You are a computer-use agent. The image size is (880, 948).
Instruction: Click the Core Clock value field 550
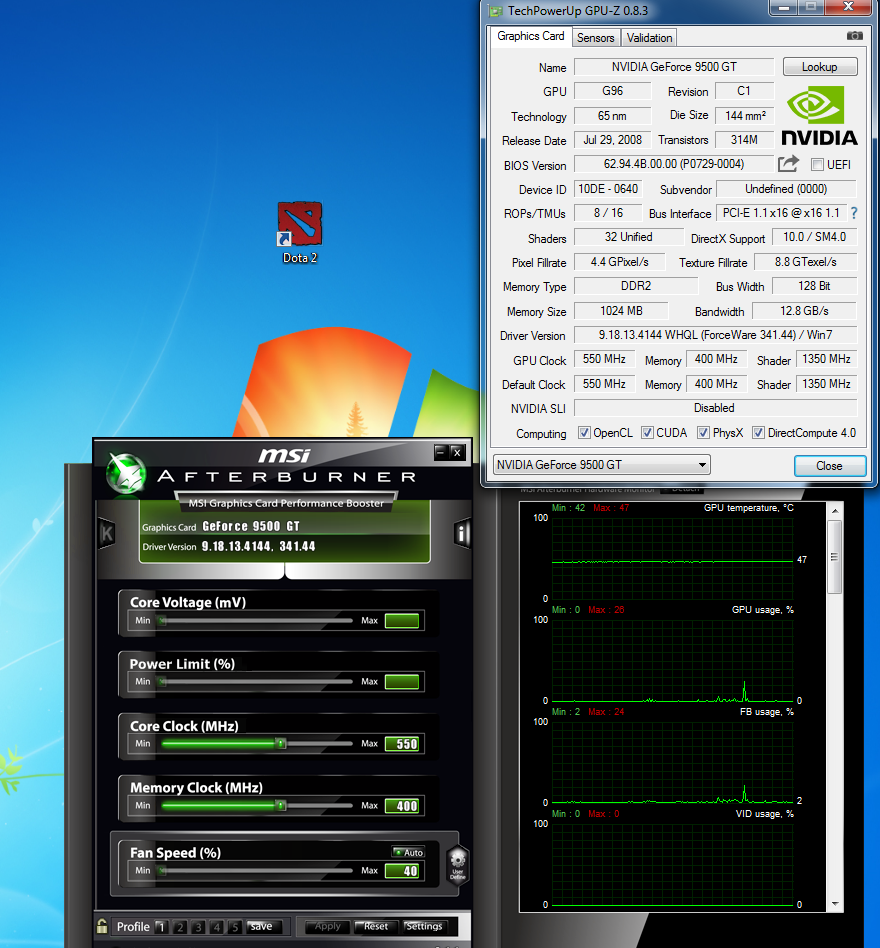pyautogui.click(x=402, y=744)
